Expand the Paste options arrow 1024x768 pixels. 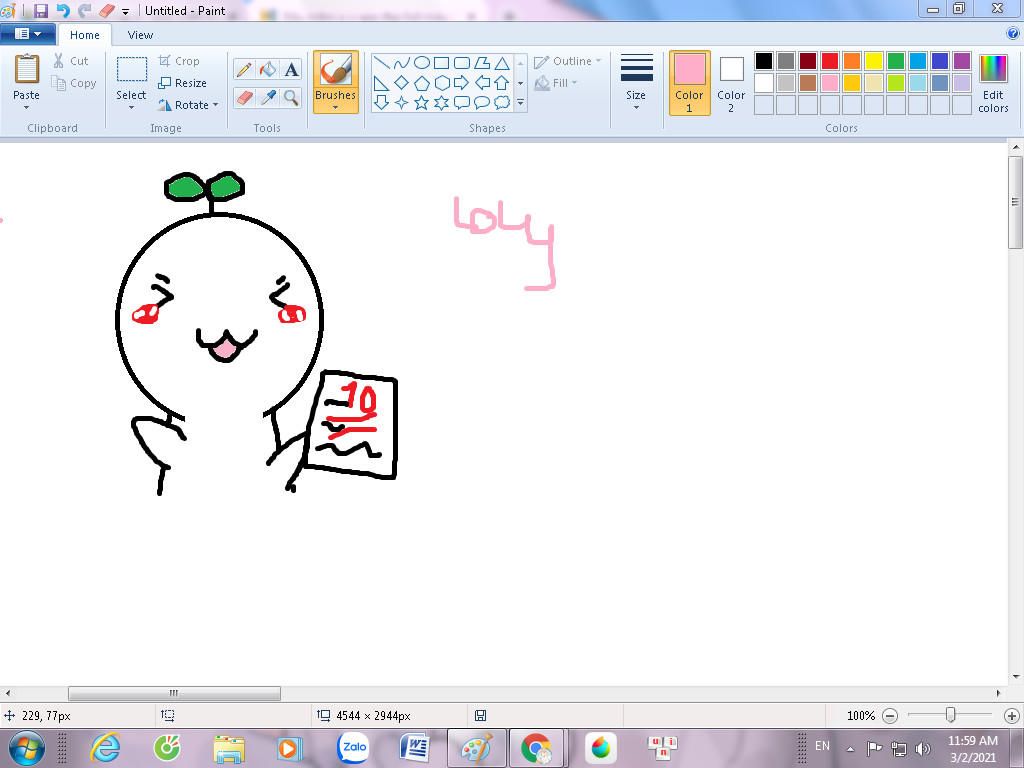[x=27, y=107]
